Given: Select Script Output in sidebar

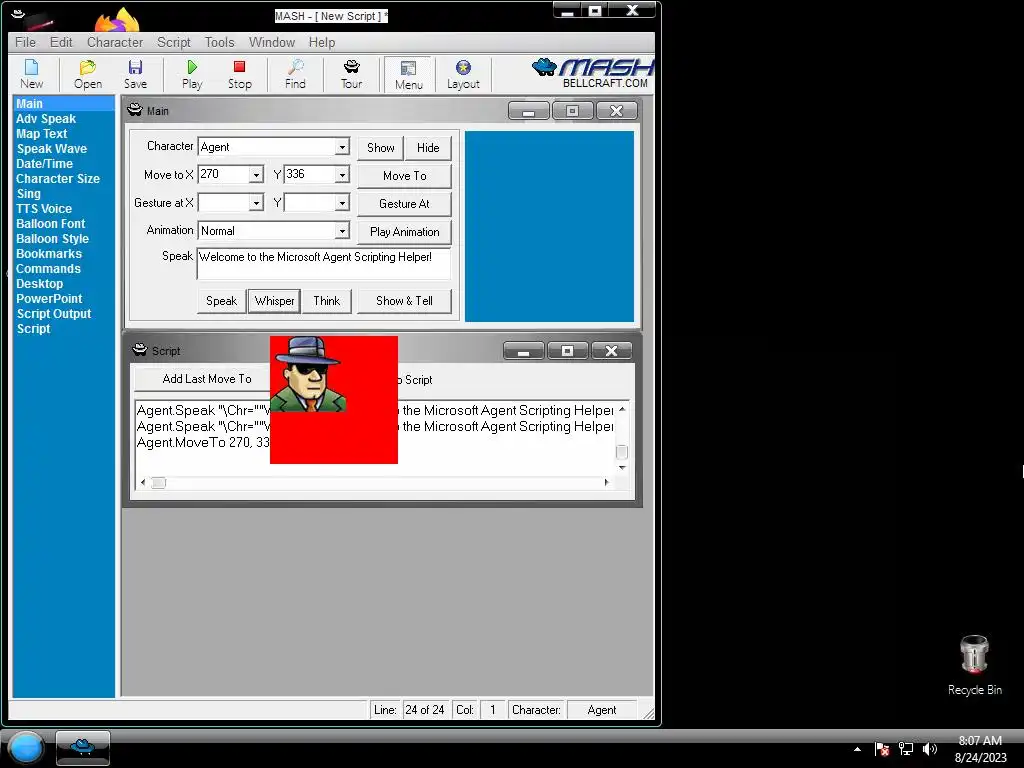Looking at the screenshot, I should tap(54, 314).
